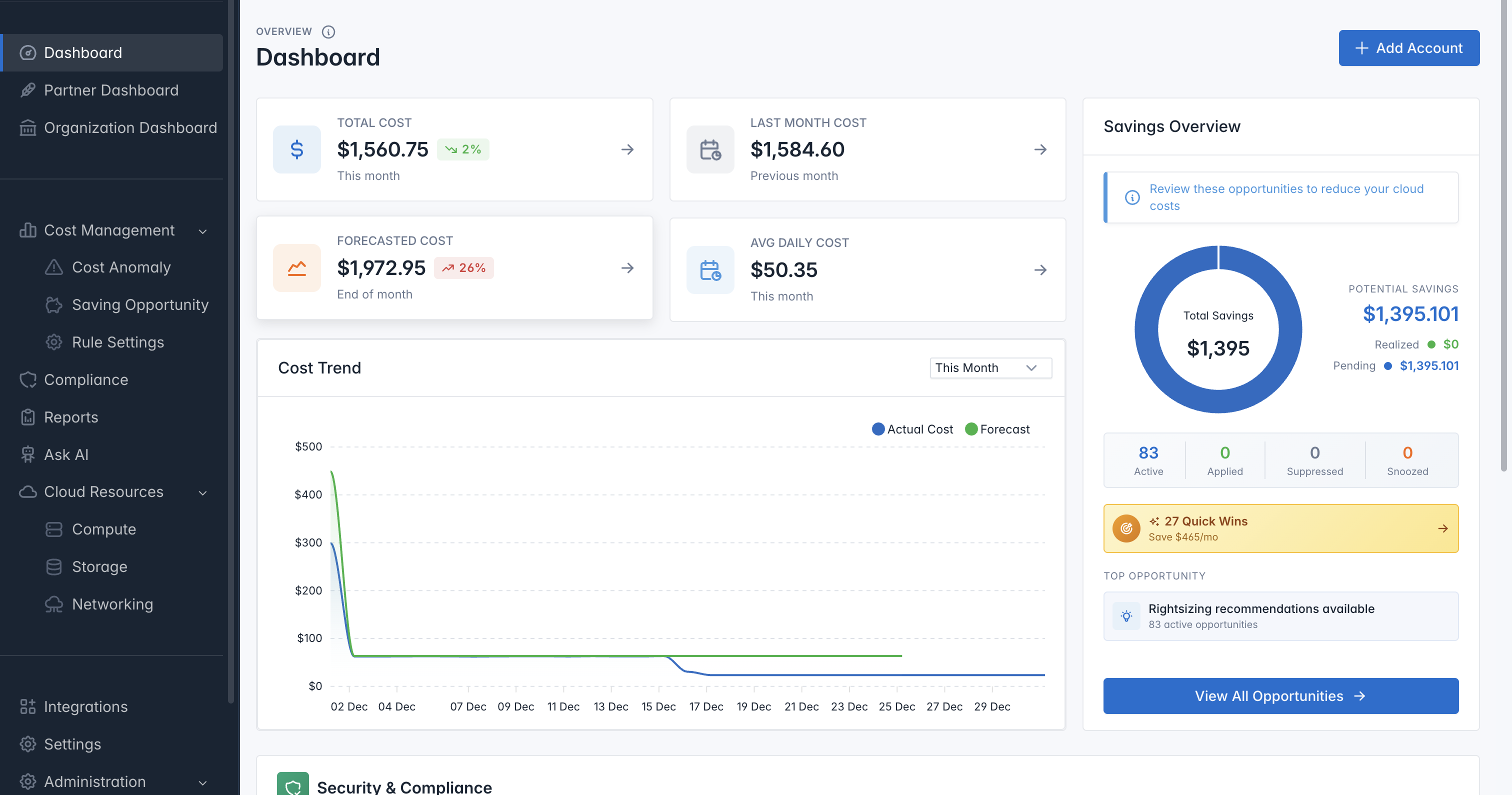Image resolution: width=1512 pixels, height=795 pixels.
Task: Open the Forecasted Cost details arrow
Action: 627,268
